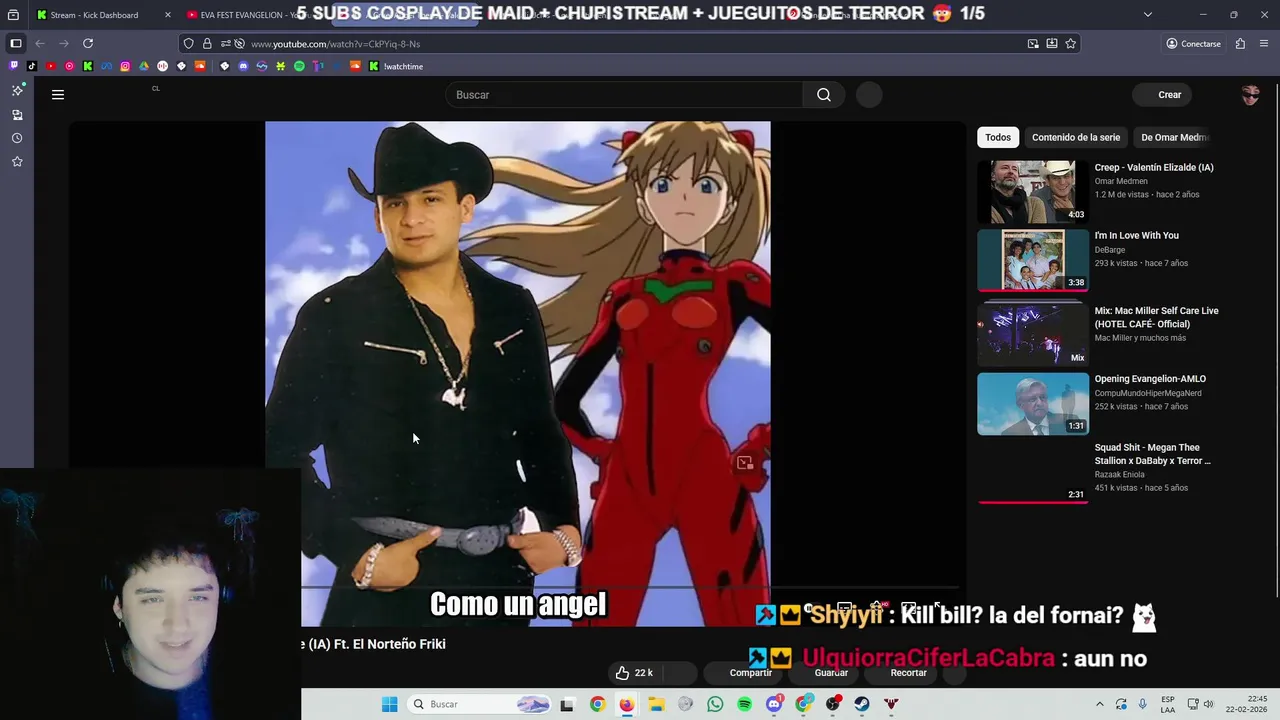Open the TikTok bookmark icon

click(x=32, y=66)
